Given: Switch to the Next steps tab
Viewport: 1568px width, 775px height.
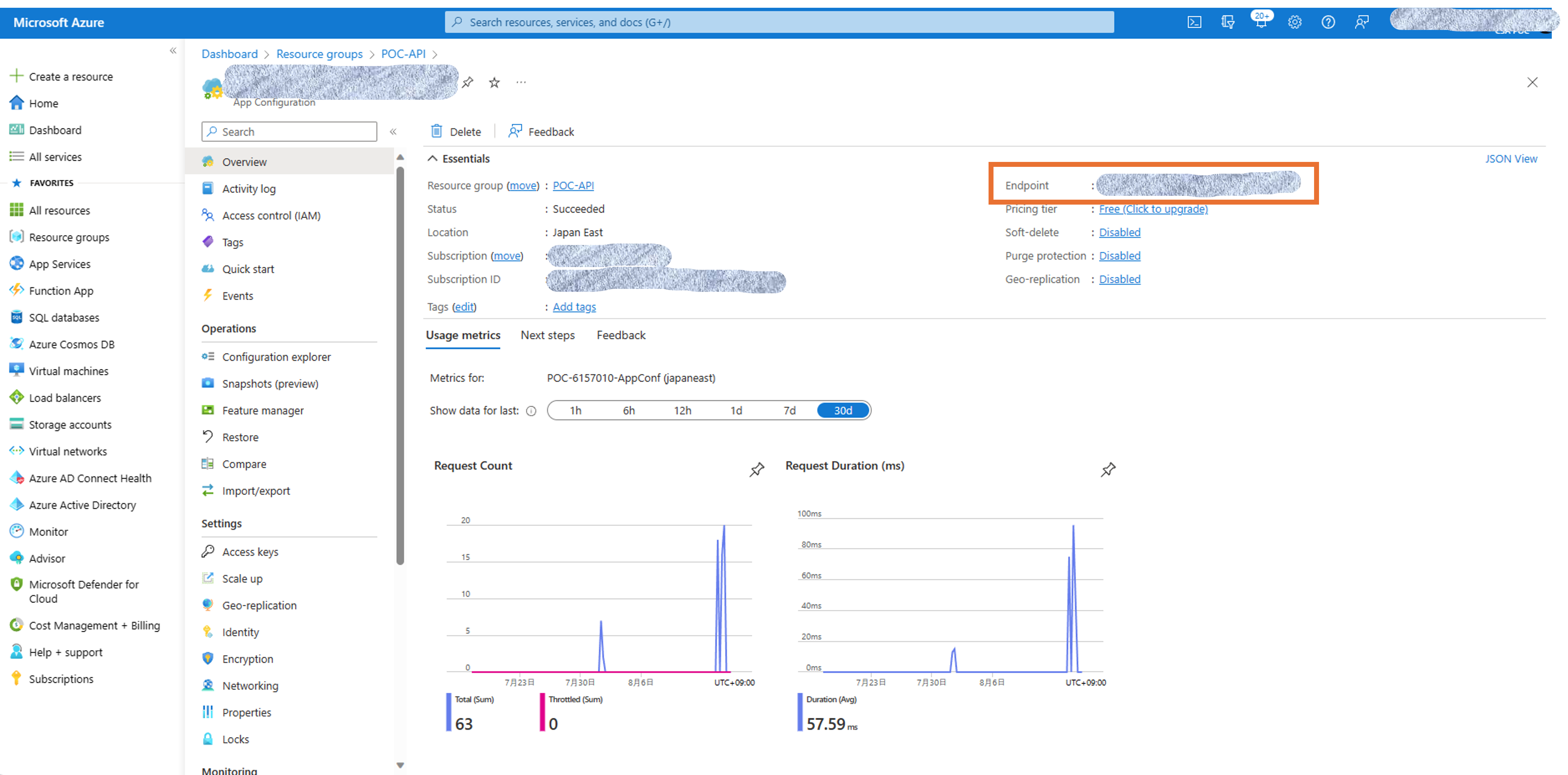Looking at the screenshot, I should [x=547, y=335].
